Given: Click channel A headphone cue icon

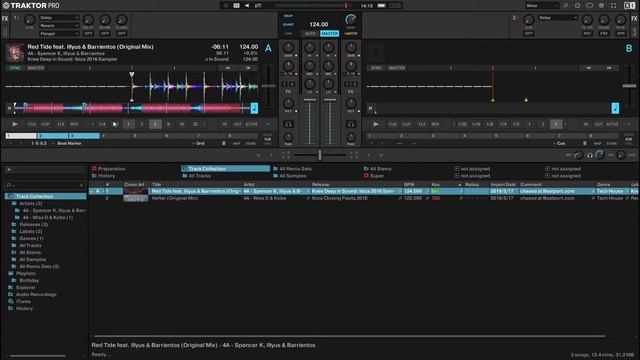Looking at the screenshot, I should [288, 124].
